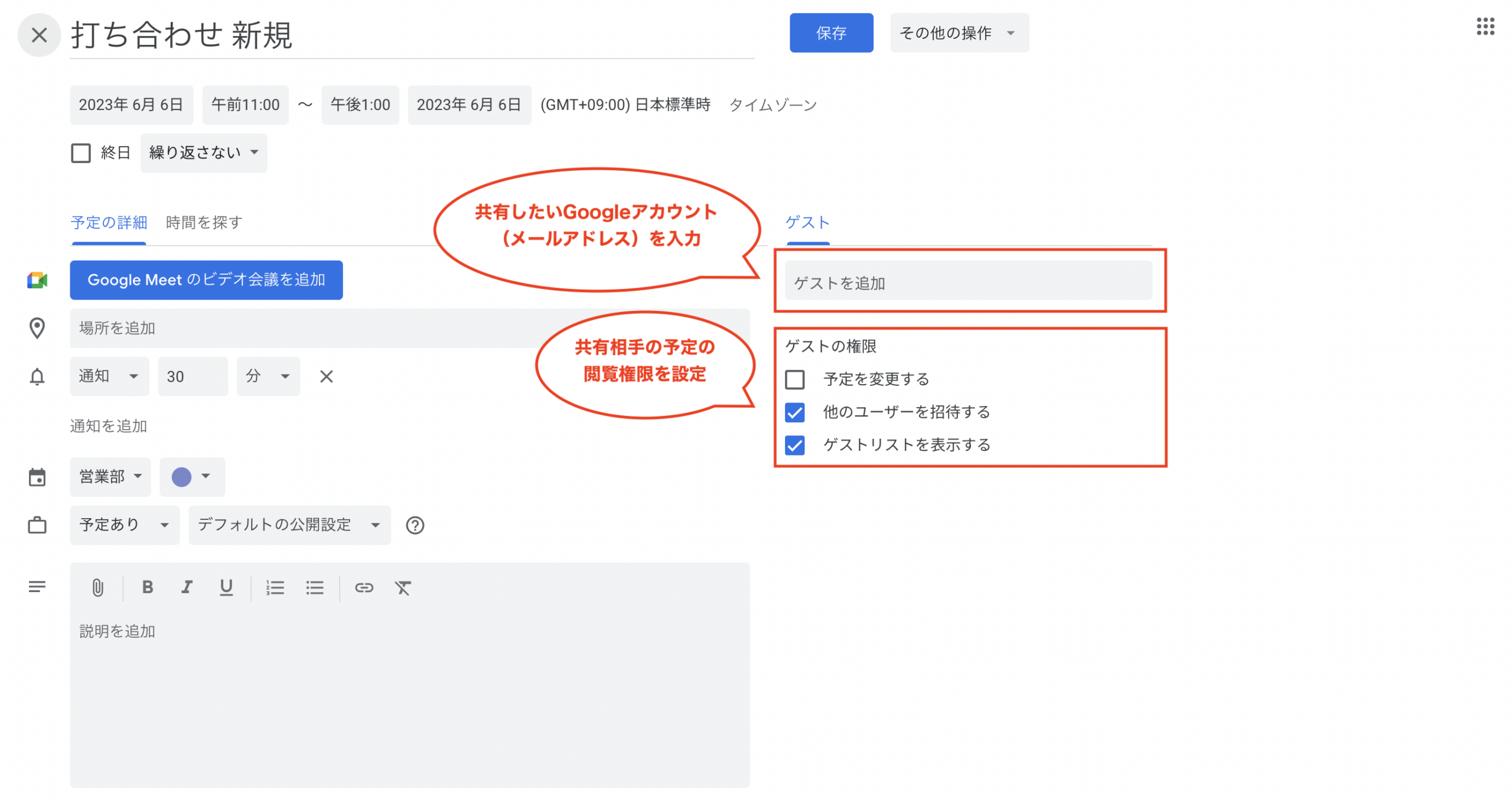
Task: Click the attach file paperclip icon
Action: pyautogui.click(x=97, y=587)
